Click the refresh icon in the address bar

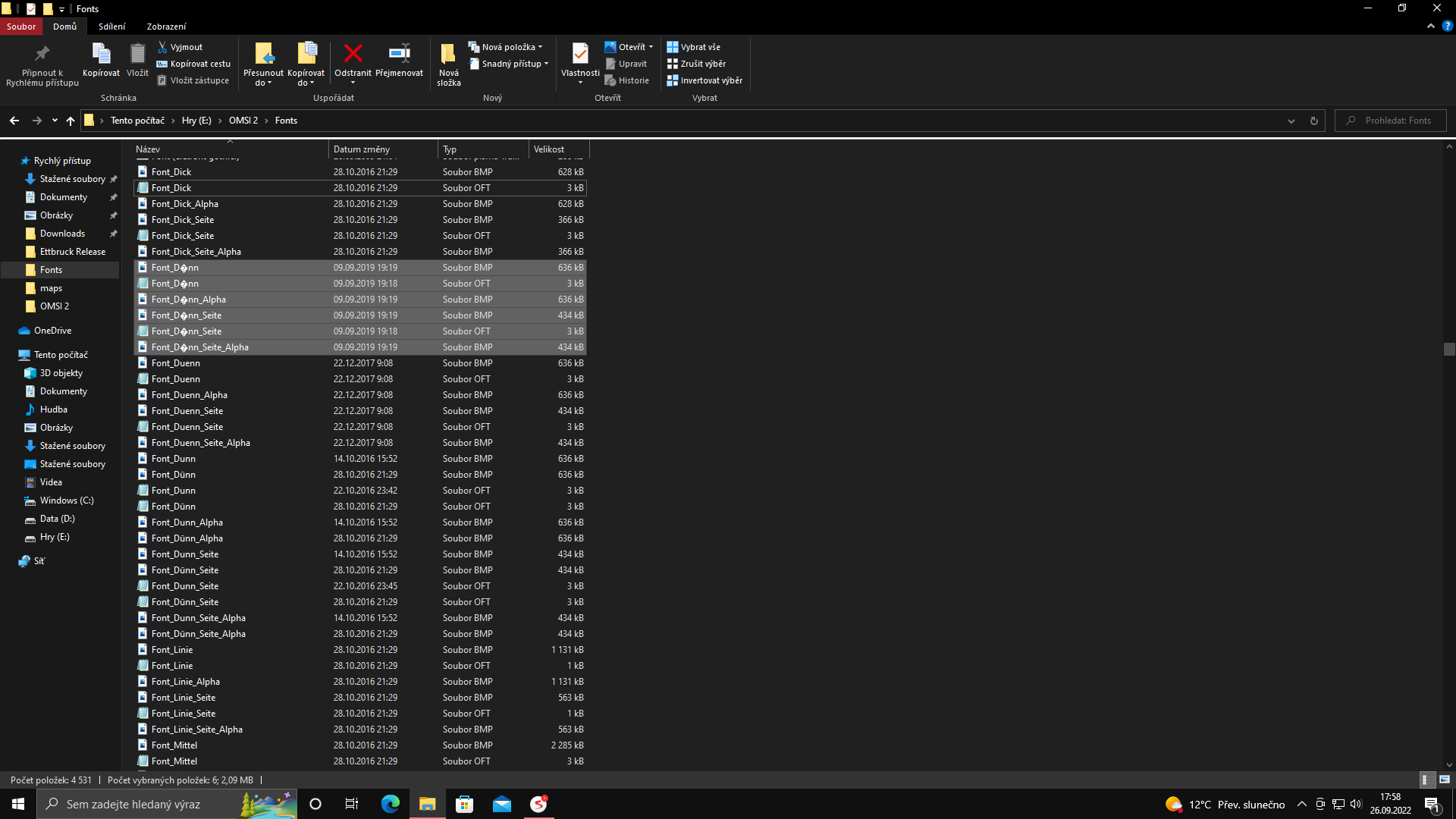click(1314, 121)
